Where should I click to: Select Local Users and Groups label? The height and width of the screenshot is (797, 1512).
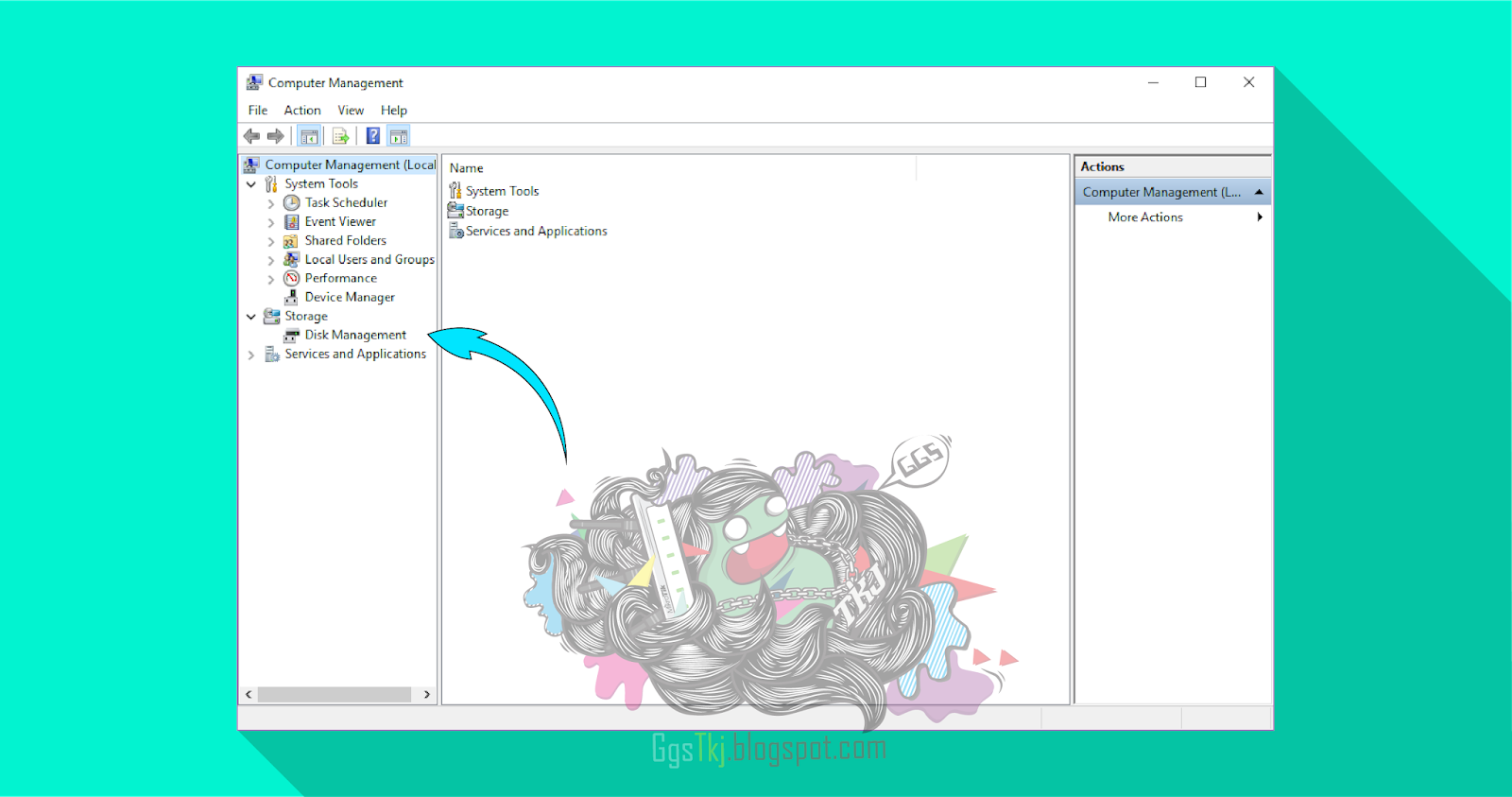tap(369, 259)
